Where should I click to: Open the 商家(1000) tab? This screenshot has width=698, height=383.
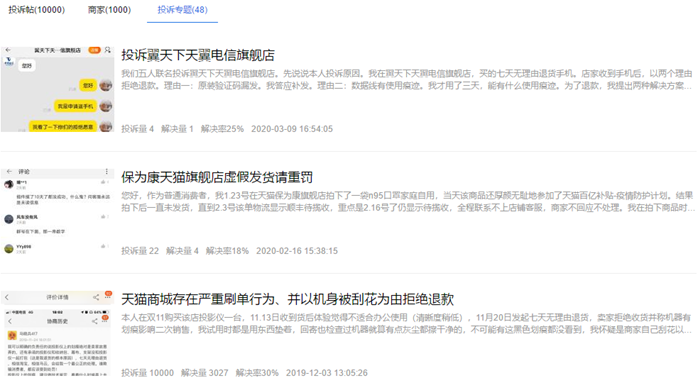pyautogui.click(x=110, y=9)
